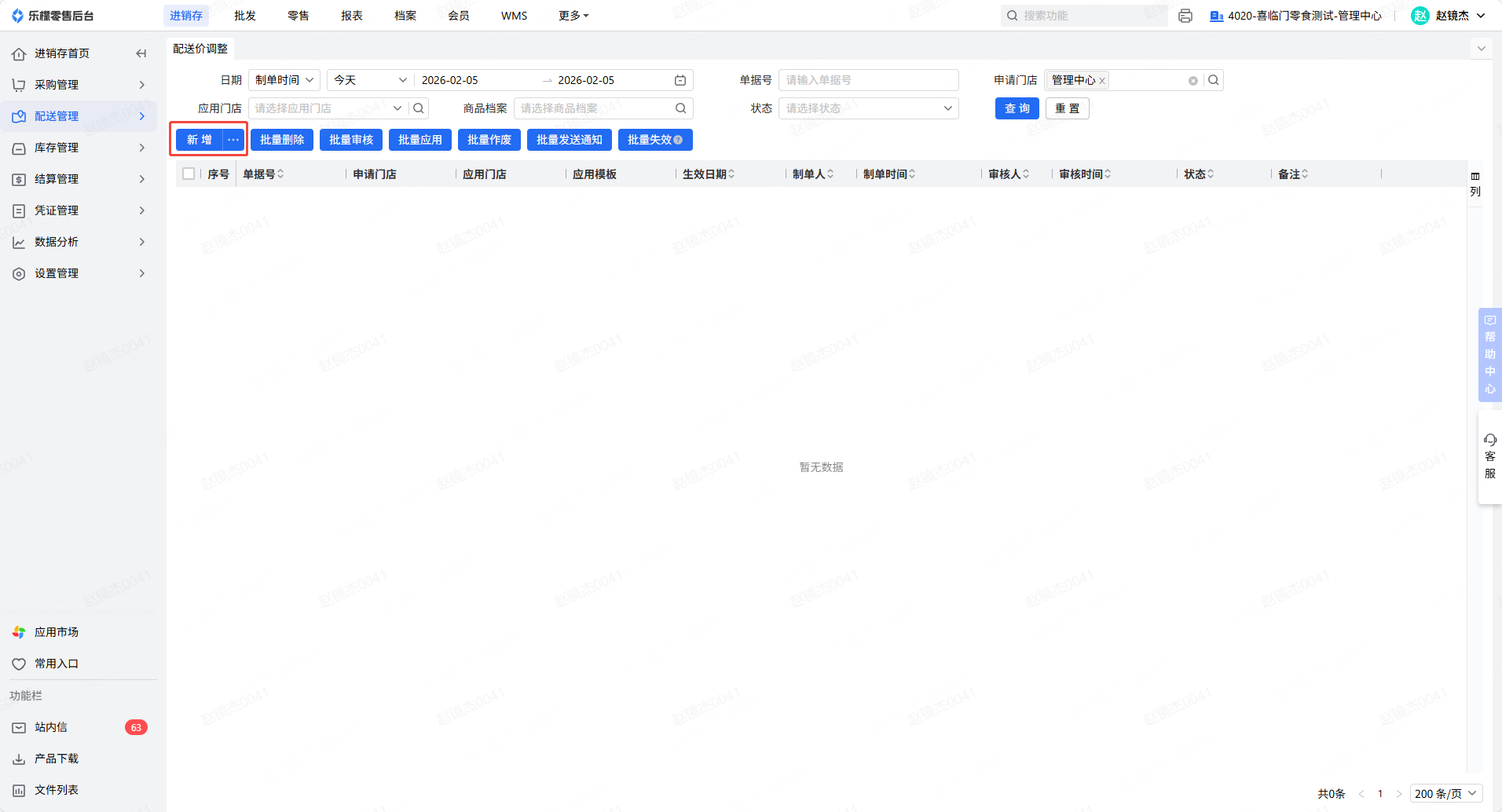The height and width of the screenshot is (812, 1502).
Task: Collapse the sidebar with the arrow icon
Action: point(141,53)
